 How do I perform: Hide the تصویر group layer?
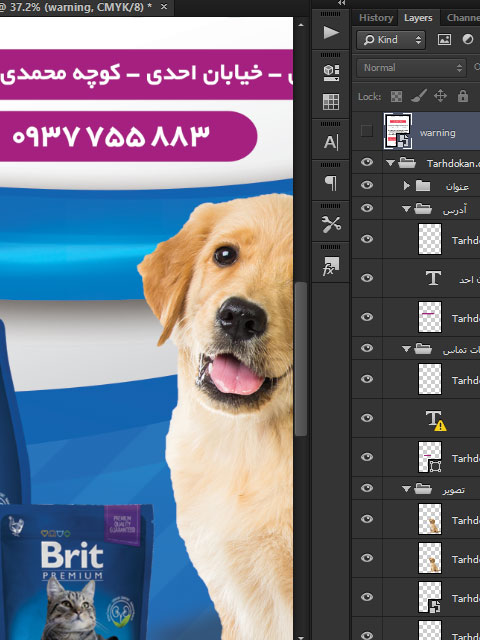[x=367, y=488]
